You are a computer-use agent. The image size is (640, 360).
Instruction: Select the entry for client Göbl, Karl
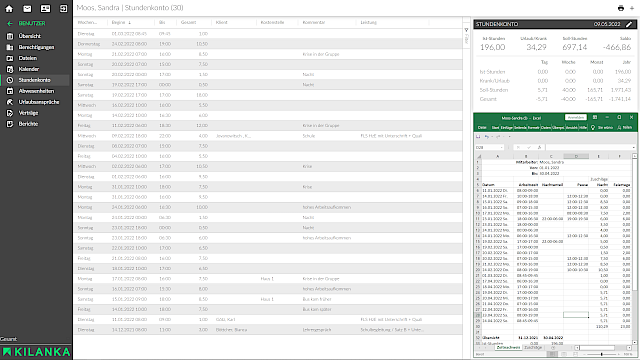coord(269,320)
